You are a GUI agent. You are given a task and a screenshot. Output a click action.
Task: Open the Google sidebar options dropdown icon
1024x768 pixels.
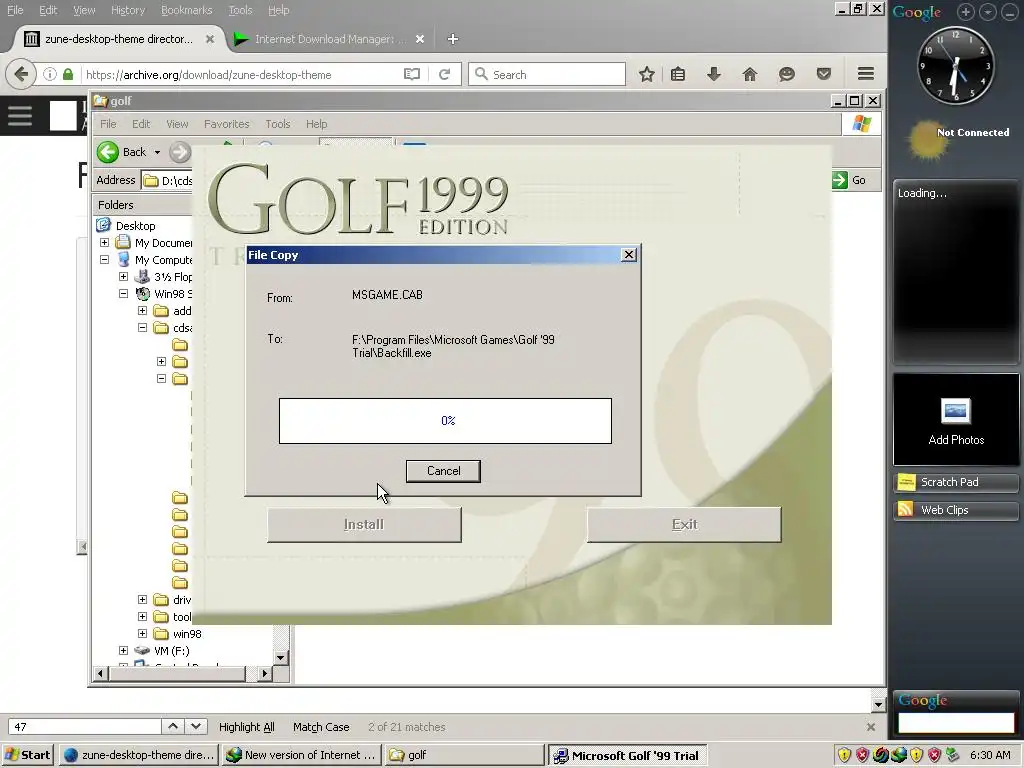(x=987, y=12)
